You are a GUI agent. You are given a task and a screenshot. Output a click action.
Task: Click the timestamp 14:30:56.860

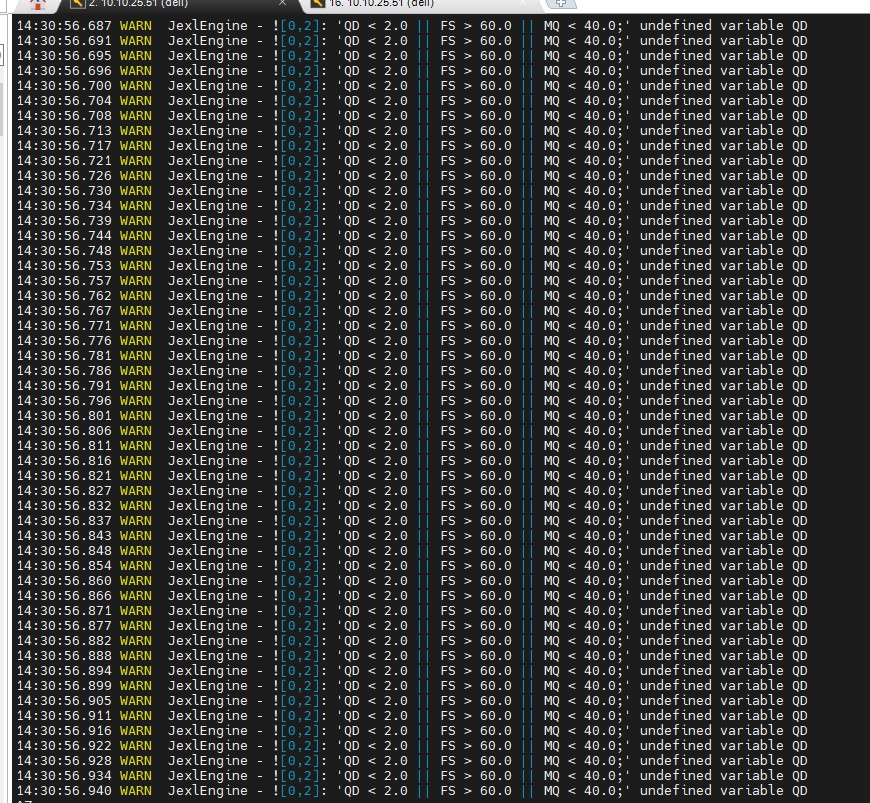click(64, 580)
